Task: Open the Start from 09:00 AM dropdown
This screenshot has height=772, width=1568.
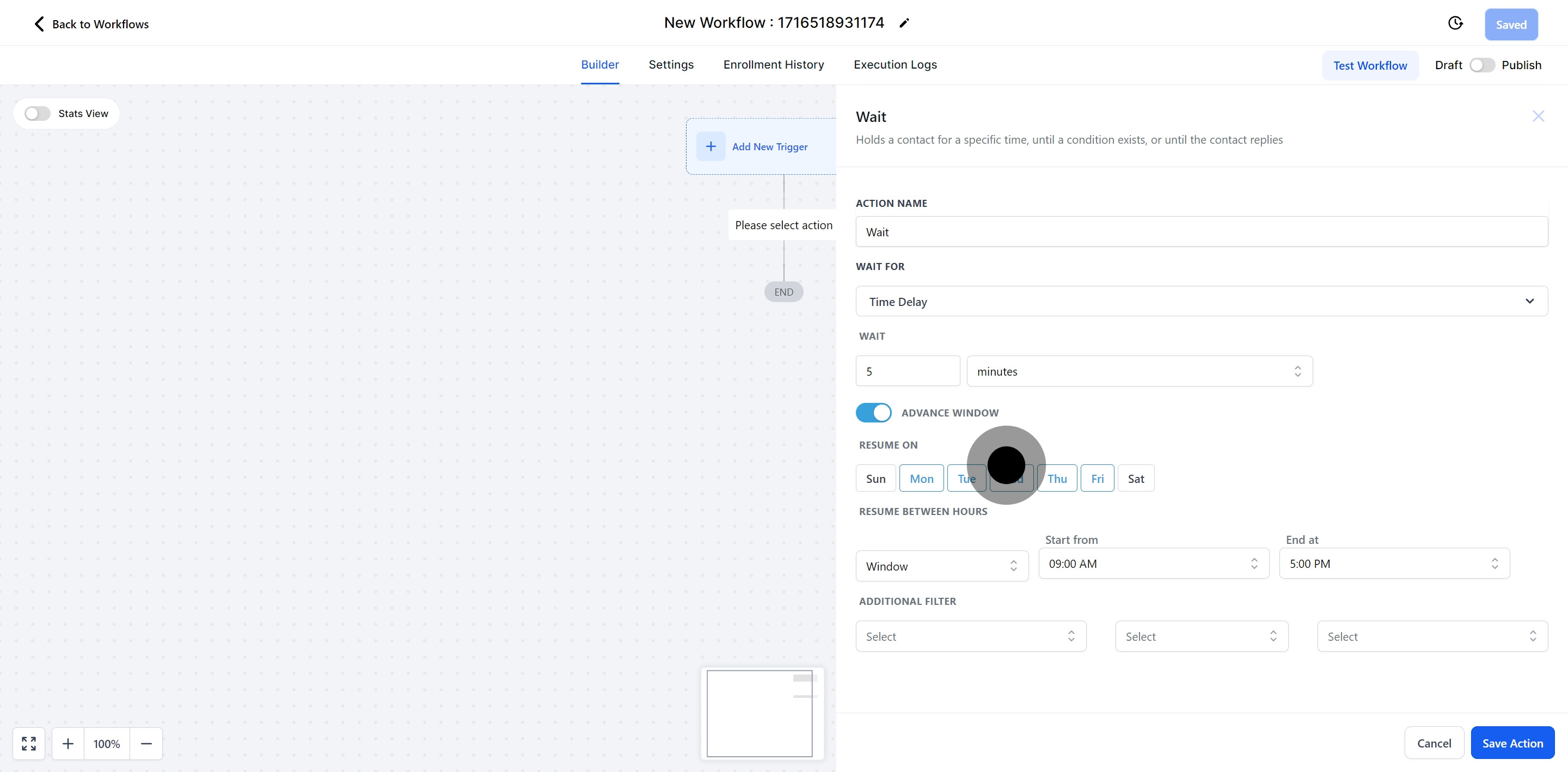Action: click(1153, 564)
